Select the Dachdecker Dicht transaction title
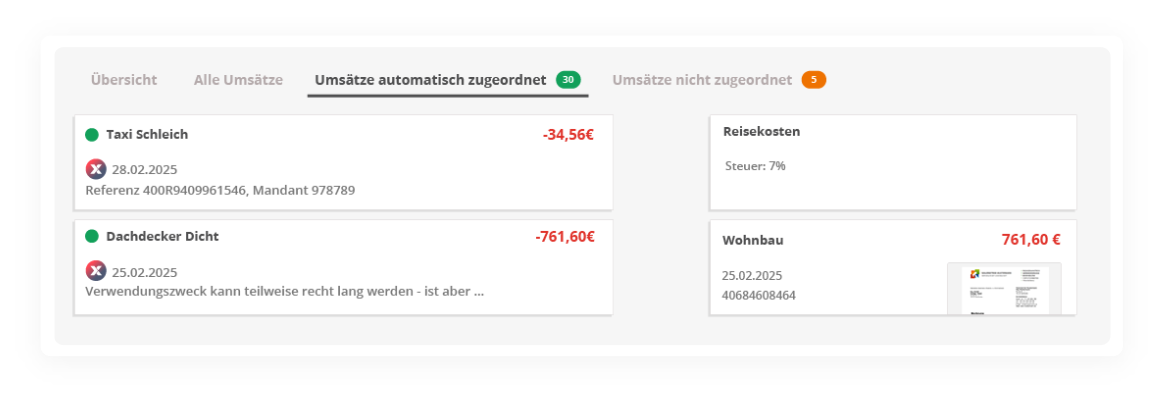Screen dimensions: 1164x402 163,237
